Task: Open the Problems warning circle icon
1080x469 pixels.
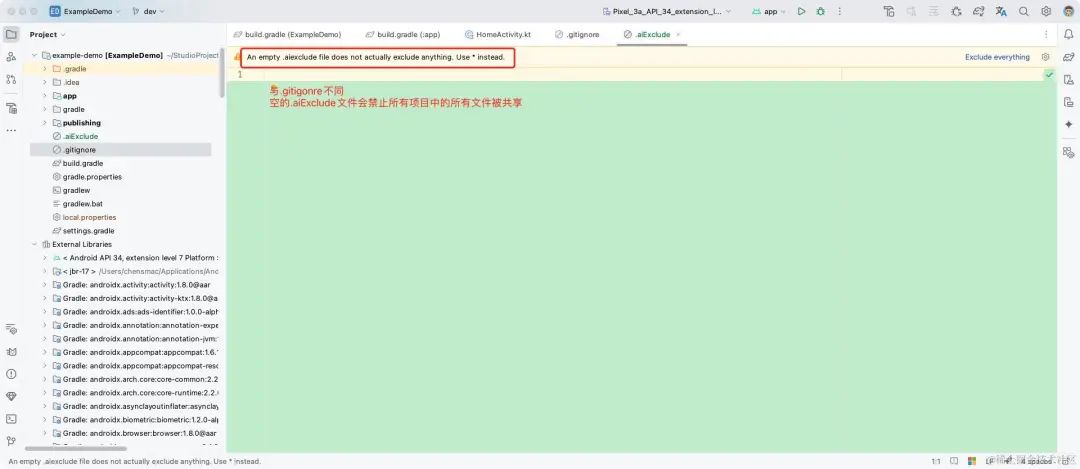Action: tap(11, 374)
